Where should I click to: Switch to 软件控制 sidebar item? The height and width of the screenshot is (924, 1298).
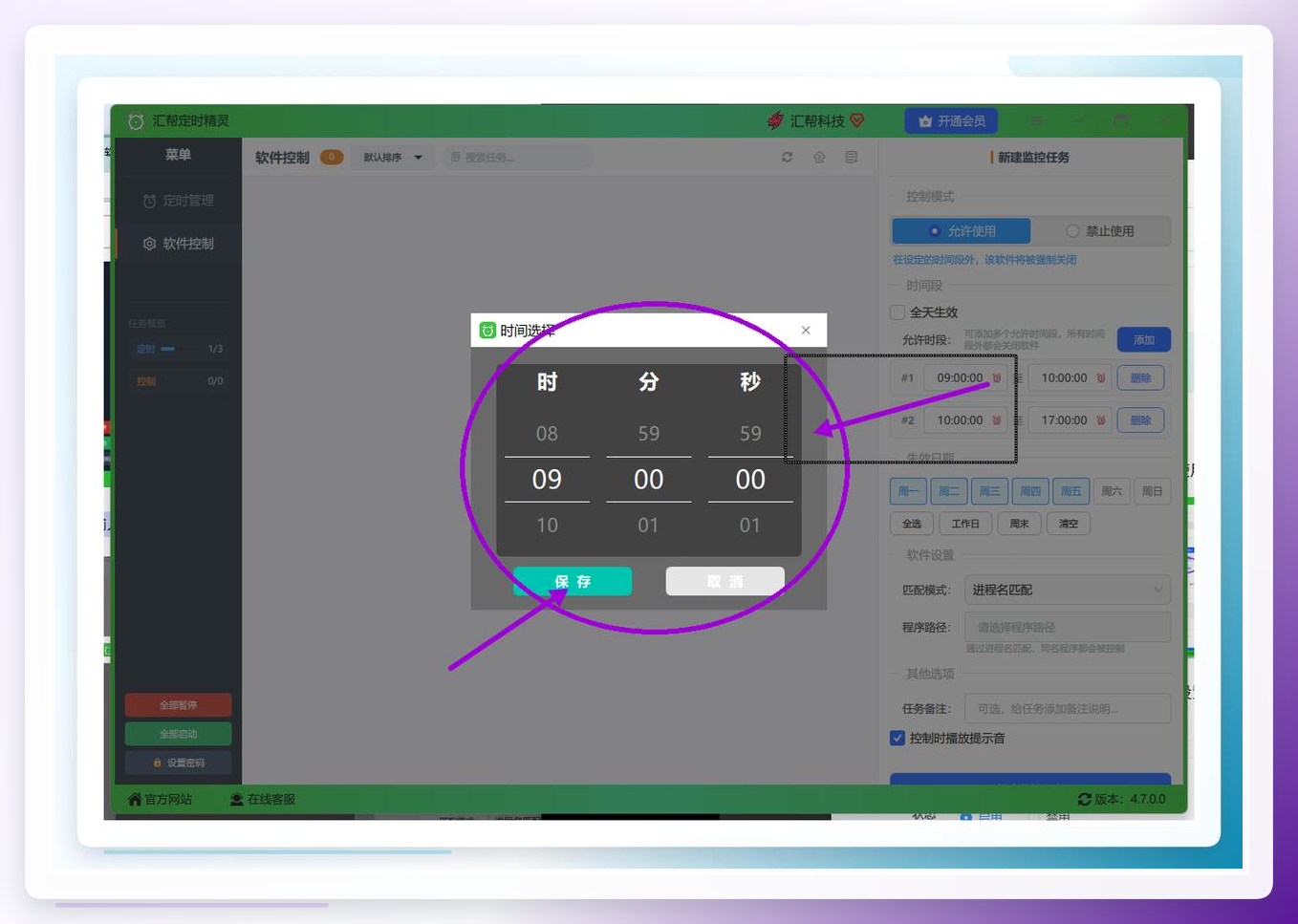pyautogui.click(x=178, y=244)
